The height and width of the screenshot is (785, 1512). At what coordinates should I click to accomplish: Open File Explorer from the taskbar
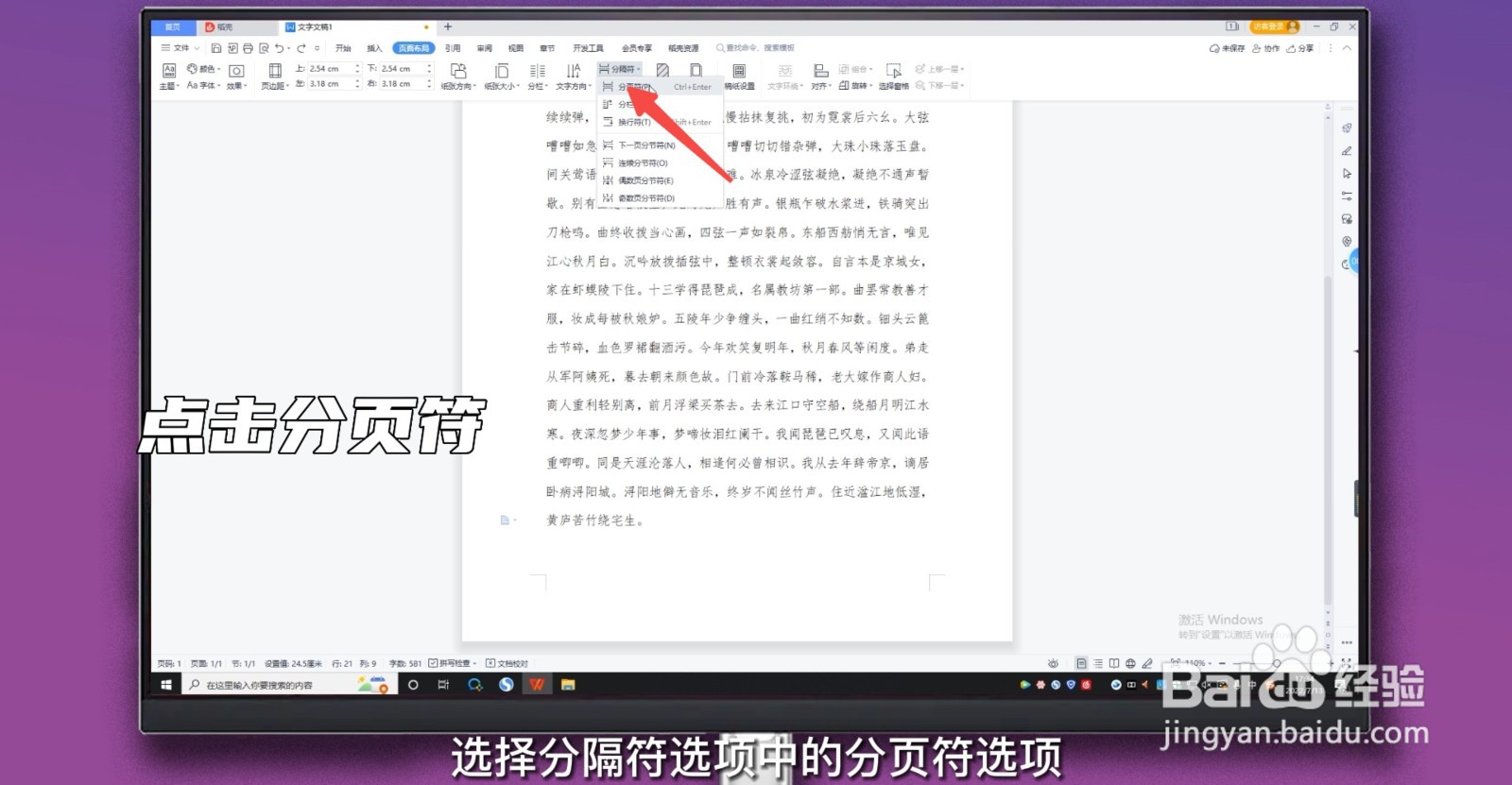click(x=568, y=685)
